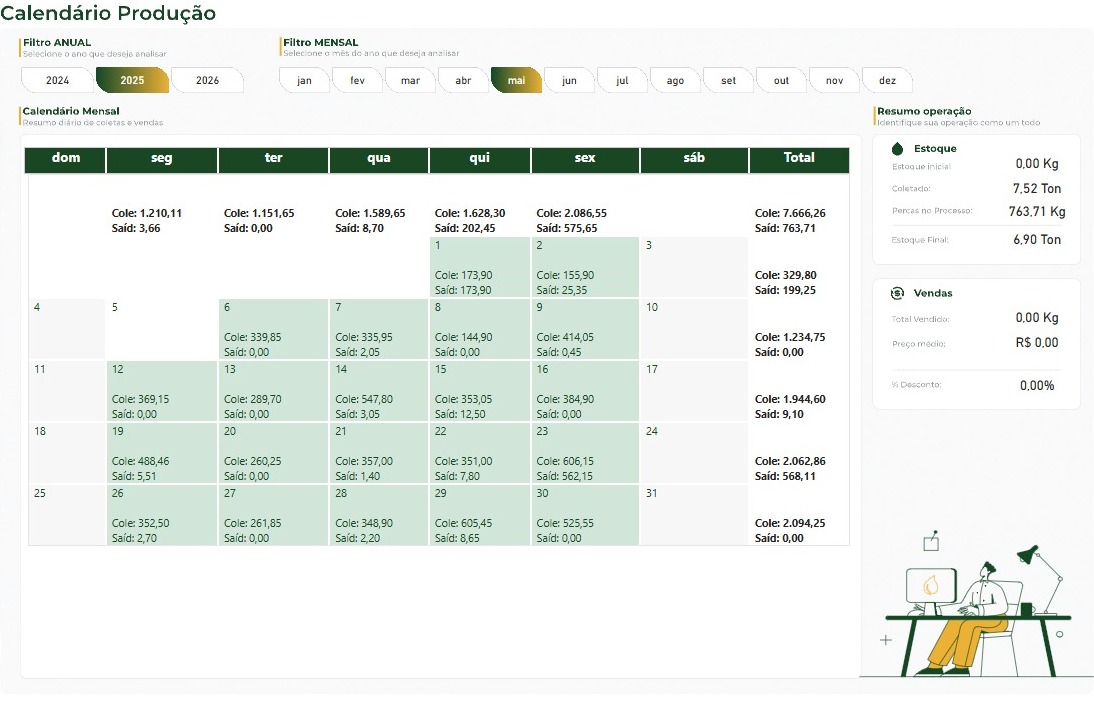Select year 2024 filter
The image size is (1094, 706).
pos(57,80)
